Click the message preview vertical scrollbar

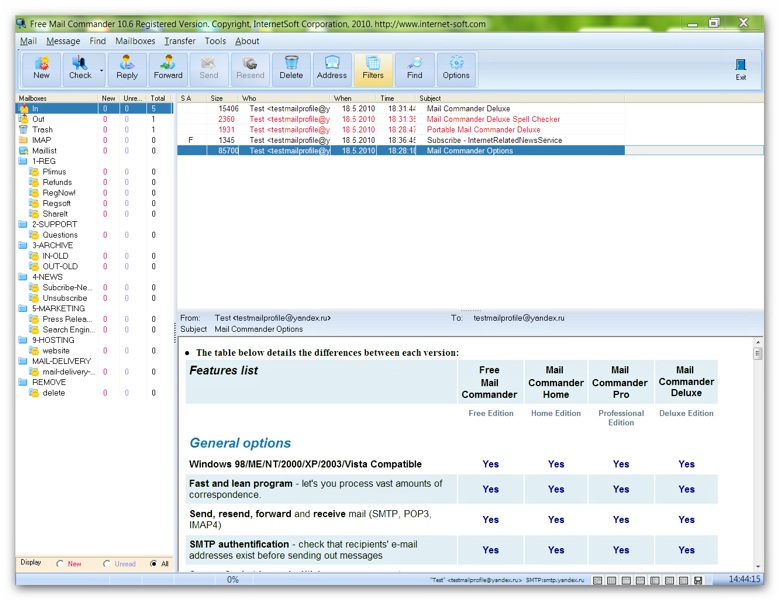[758, 454]
